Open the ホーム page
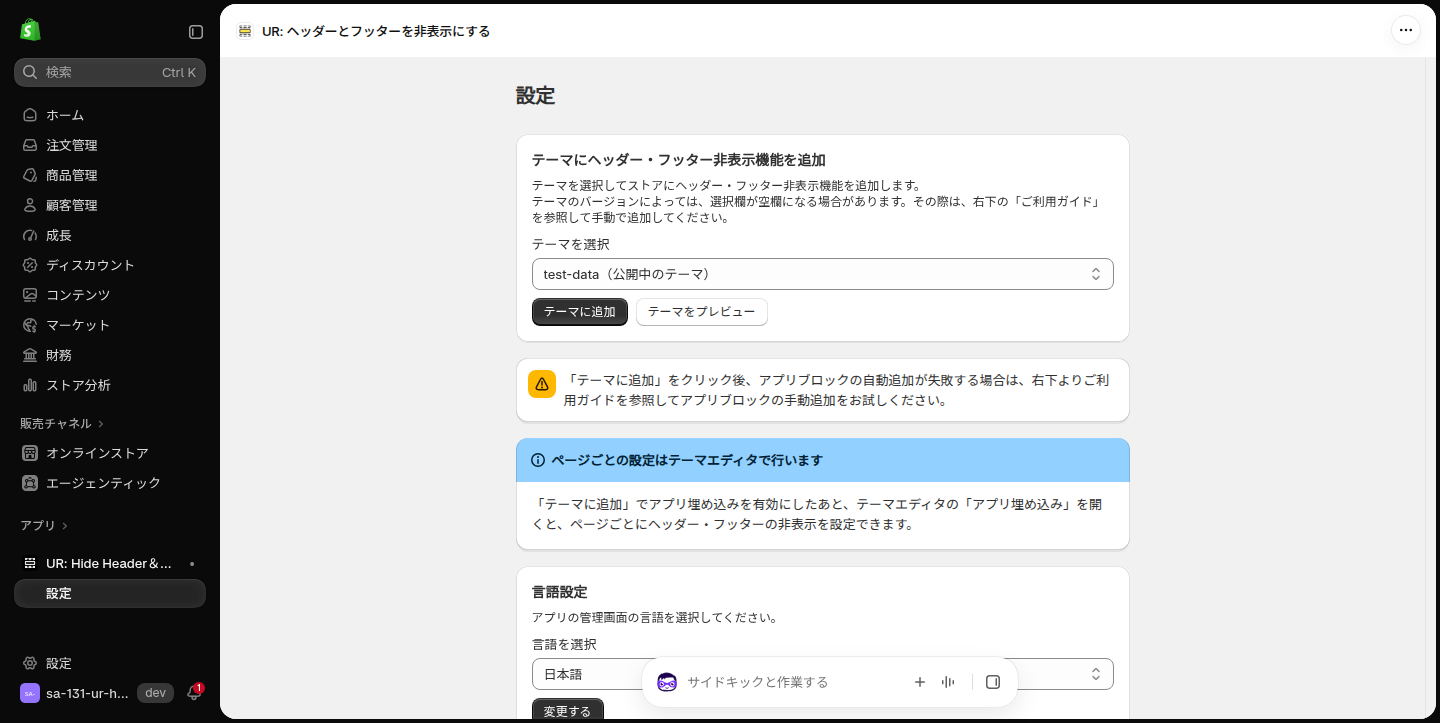This screenshot has height=723, width=1440. (x=110, y=115)
